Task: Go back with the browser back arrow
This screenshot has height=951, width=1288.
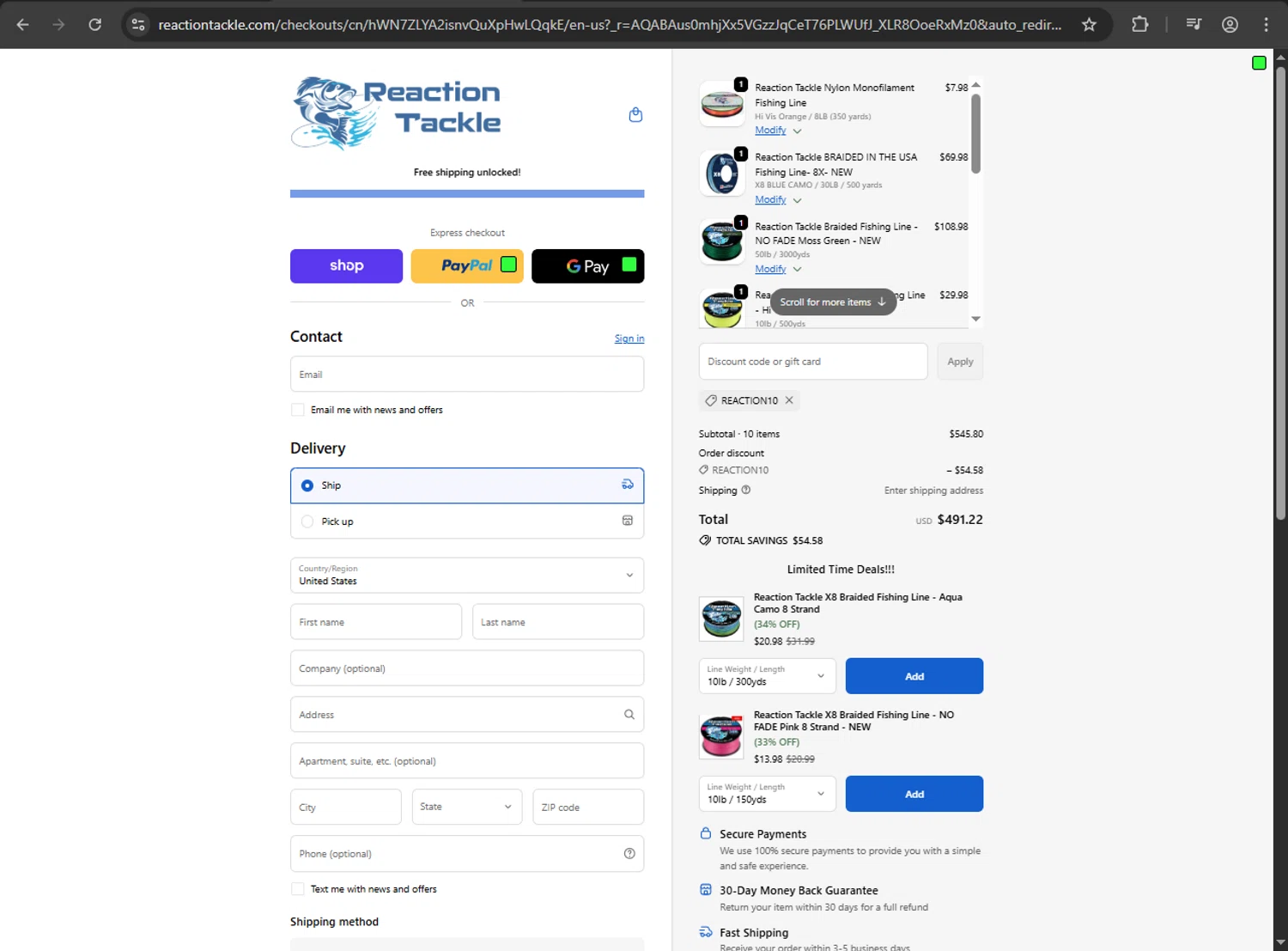Action: coord(23,24)
